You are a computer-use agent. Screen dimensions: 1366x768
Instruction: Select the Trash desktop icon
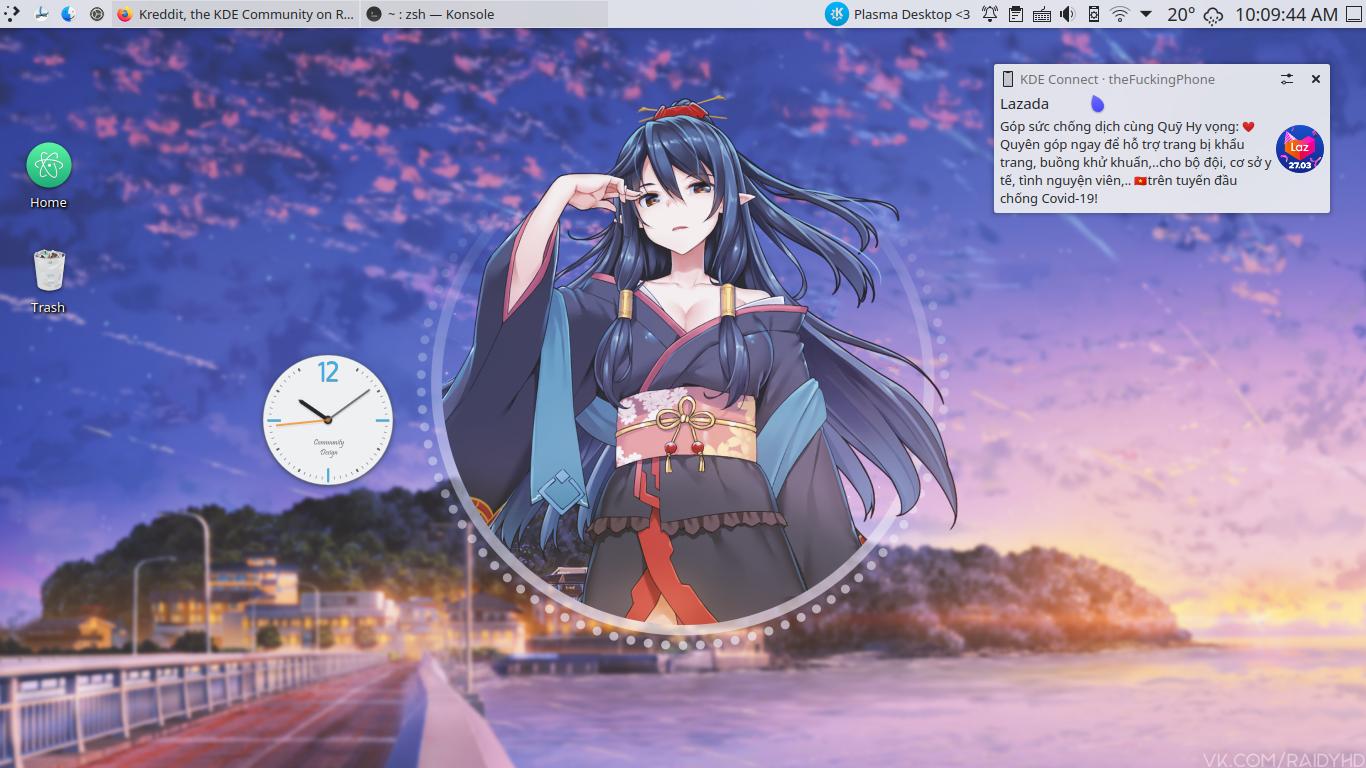click(x=48, y=281)
